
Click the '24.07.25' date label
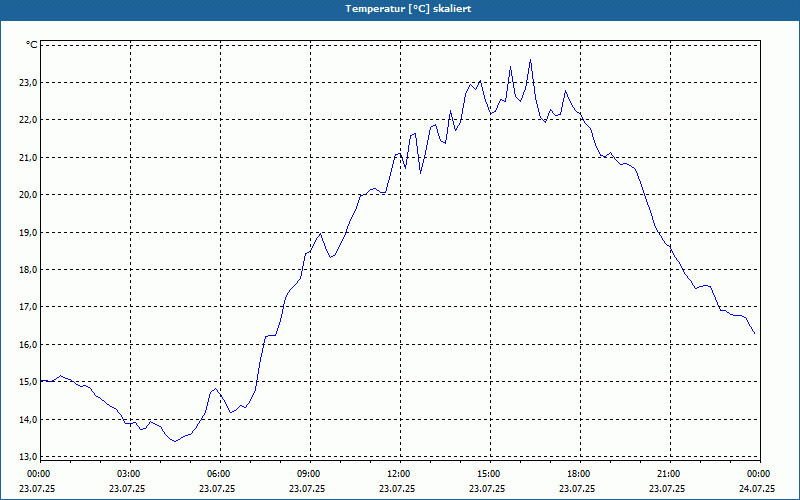[757, 488]
